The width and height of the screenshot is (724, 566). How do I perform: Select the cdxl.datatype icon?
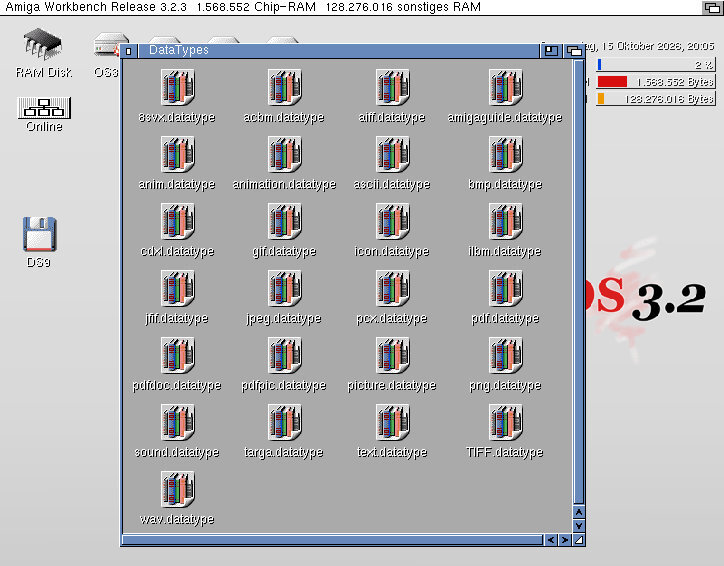[178, 221]
